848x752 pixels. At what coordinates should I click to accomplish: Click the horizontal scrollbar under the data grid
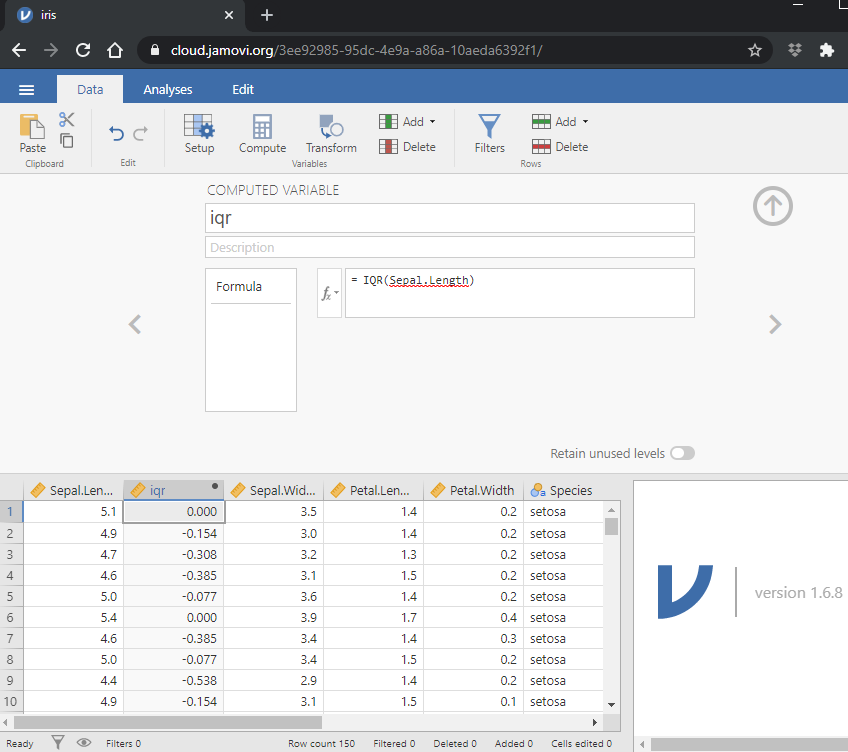click(168, 722)
